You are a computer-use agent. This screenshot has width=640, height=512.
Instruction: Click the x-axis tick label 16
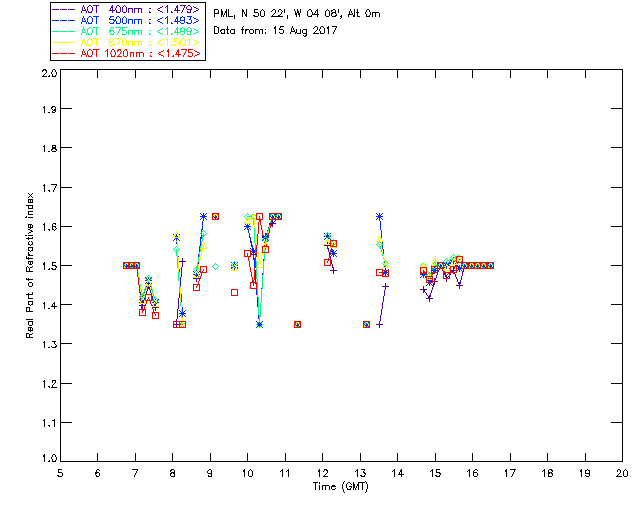tap(472, 473)
